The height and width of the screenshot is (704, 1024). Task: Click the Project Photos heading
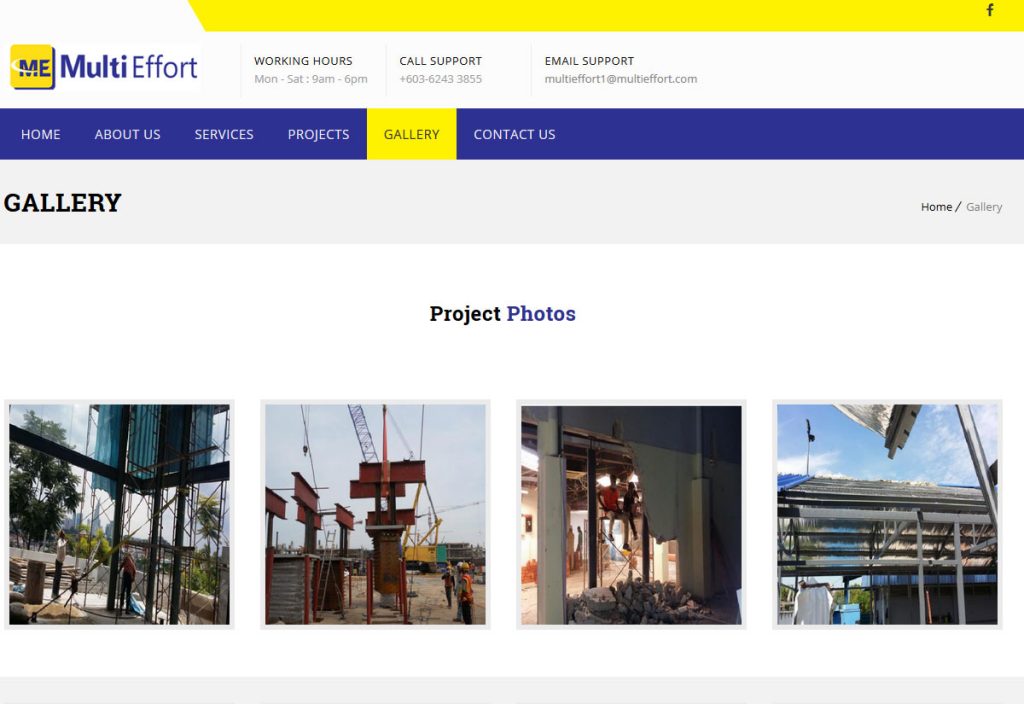502,314
